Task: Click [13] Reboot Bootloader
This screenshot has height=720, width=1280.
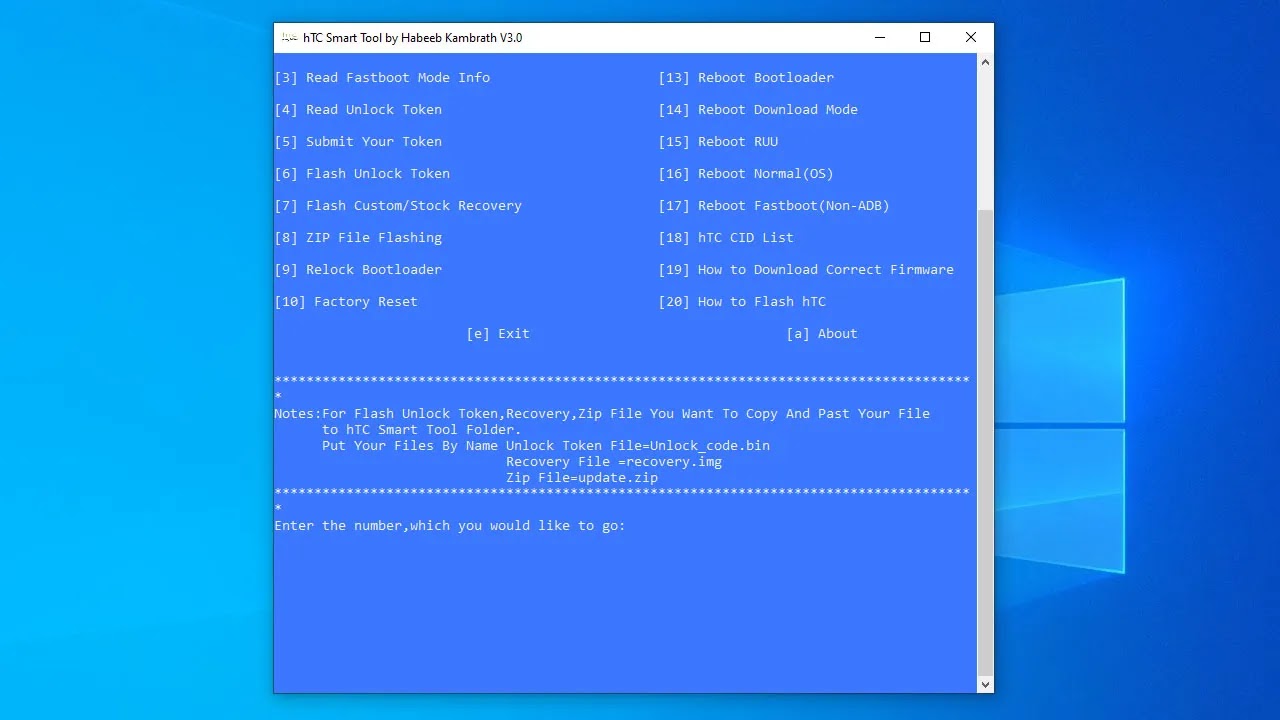Action: [746, 78]
